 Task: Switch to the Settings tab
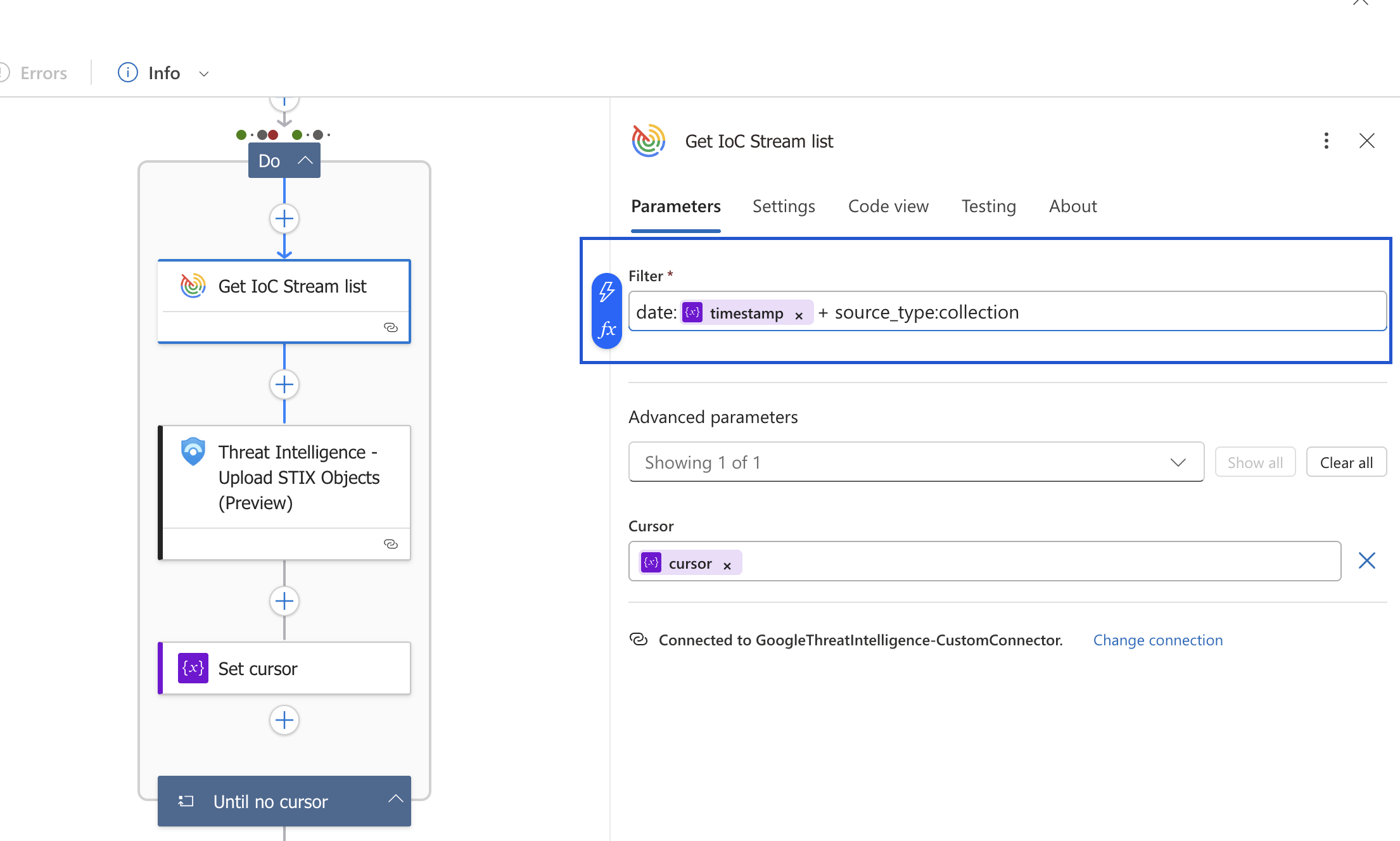coord(783,206)
